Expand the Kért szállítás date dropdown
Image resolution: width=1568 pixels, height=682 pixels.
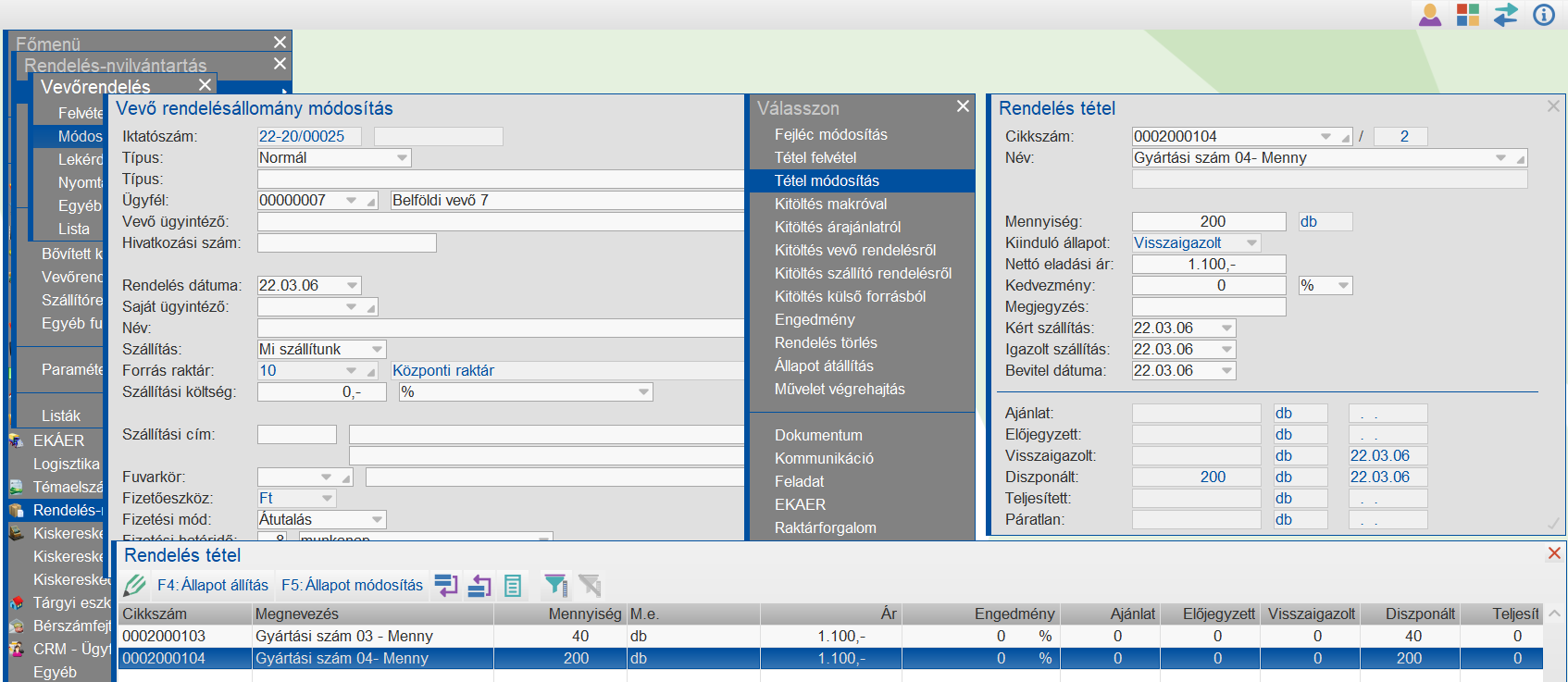click(x=1226, y=329)
